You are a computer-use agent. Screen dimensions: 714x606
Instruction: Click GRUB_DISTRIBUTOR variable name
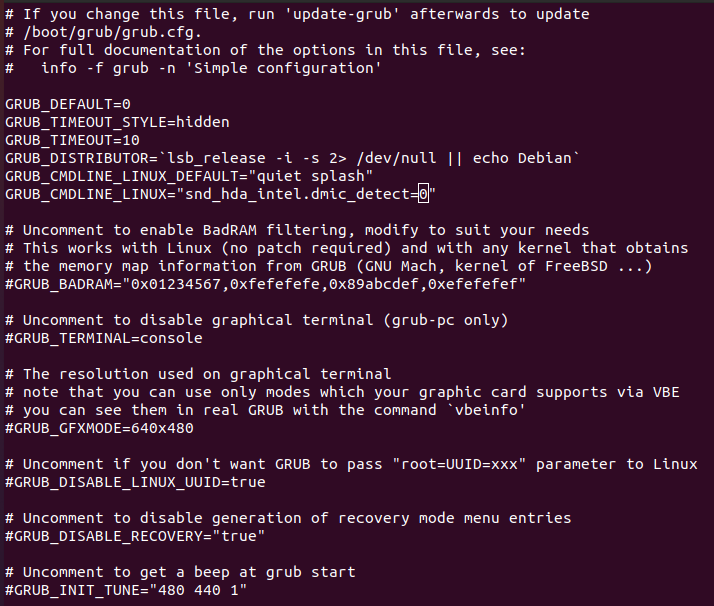click(x=77, y=158)
